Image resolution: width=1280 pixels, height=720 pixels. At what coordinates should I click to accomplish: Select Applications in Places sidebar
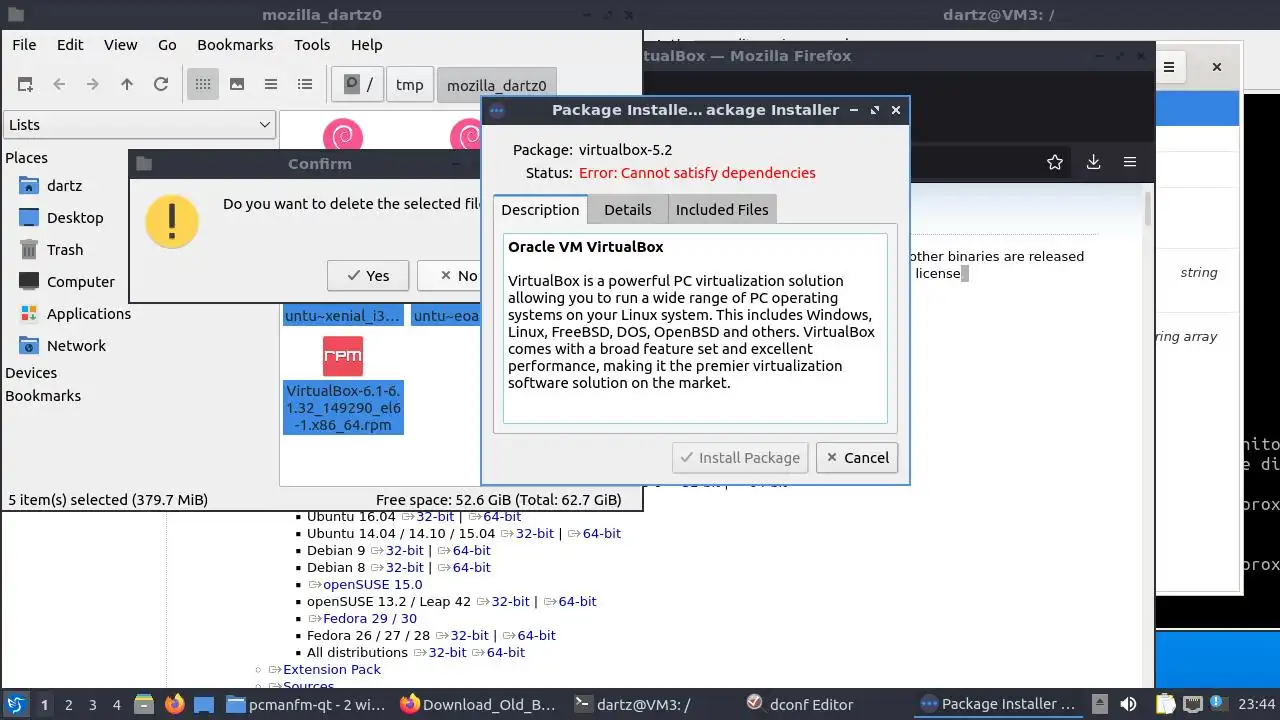(x=88, y=314)
